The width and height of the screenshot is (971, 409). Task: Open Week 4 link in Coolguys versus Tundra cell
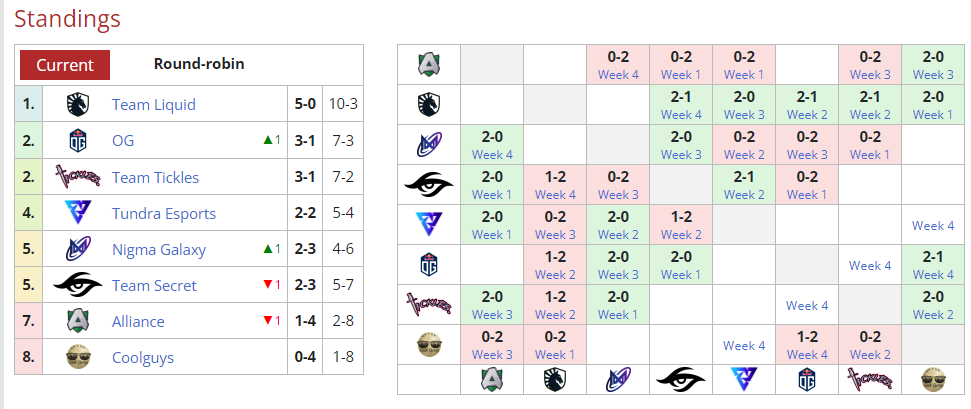click(744, 345)
